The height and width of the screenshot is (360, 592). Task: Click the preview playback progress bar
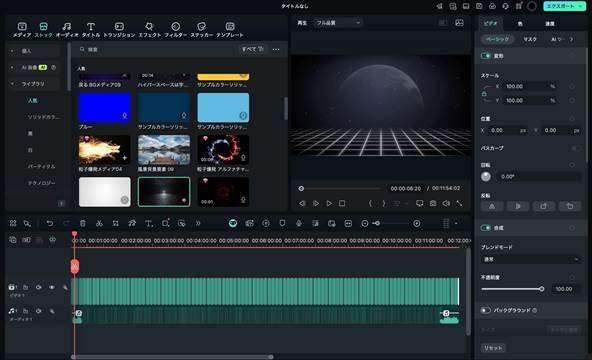[x=340, y=188]
